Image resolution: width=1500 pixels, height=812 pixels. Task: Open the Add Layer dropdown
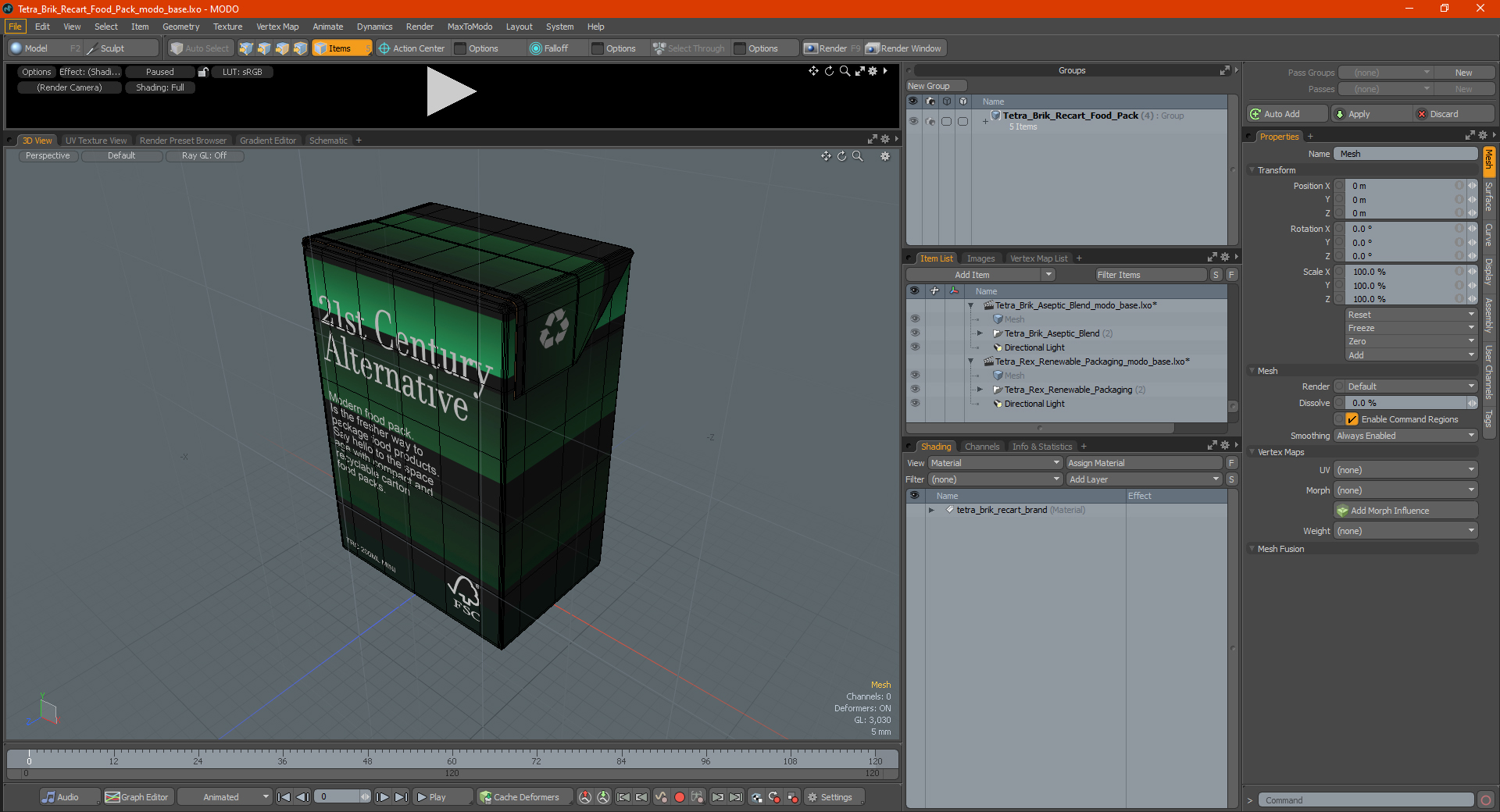click(1144, 479)
